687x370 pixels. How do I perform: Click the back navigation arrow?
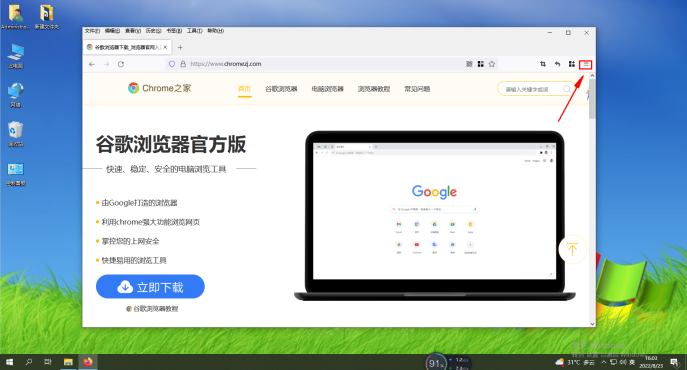[92, 64]
